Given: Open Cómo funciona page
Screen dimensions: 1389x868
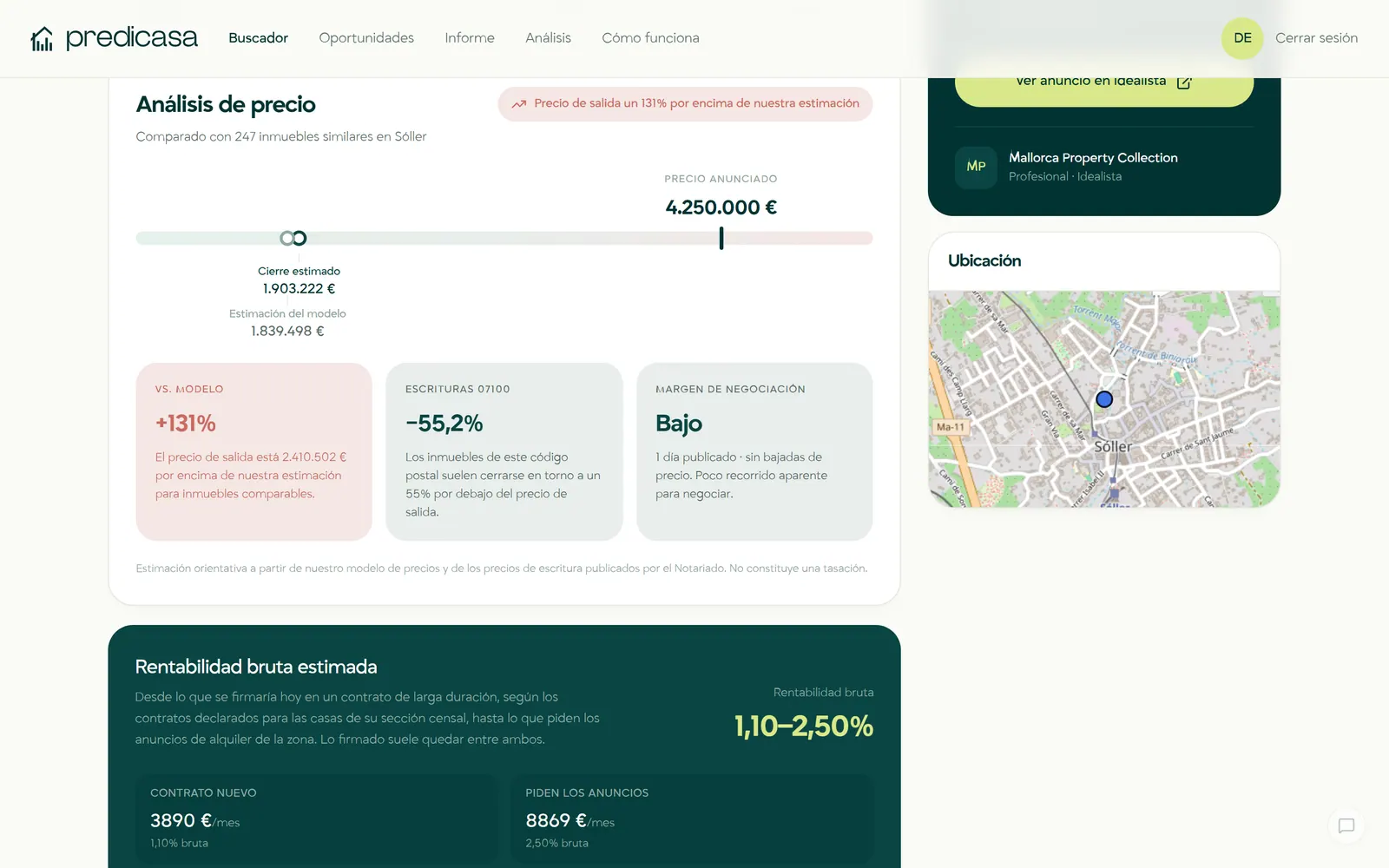Looking at the screenshot, I should [650, 38].
